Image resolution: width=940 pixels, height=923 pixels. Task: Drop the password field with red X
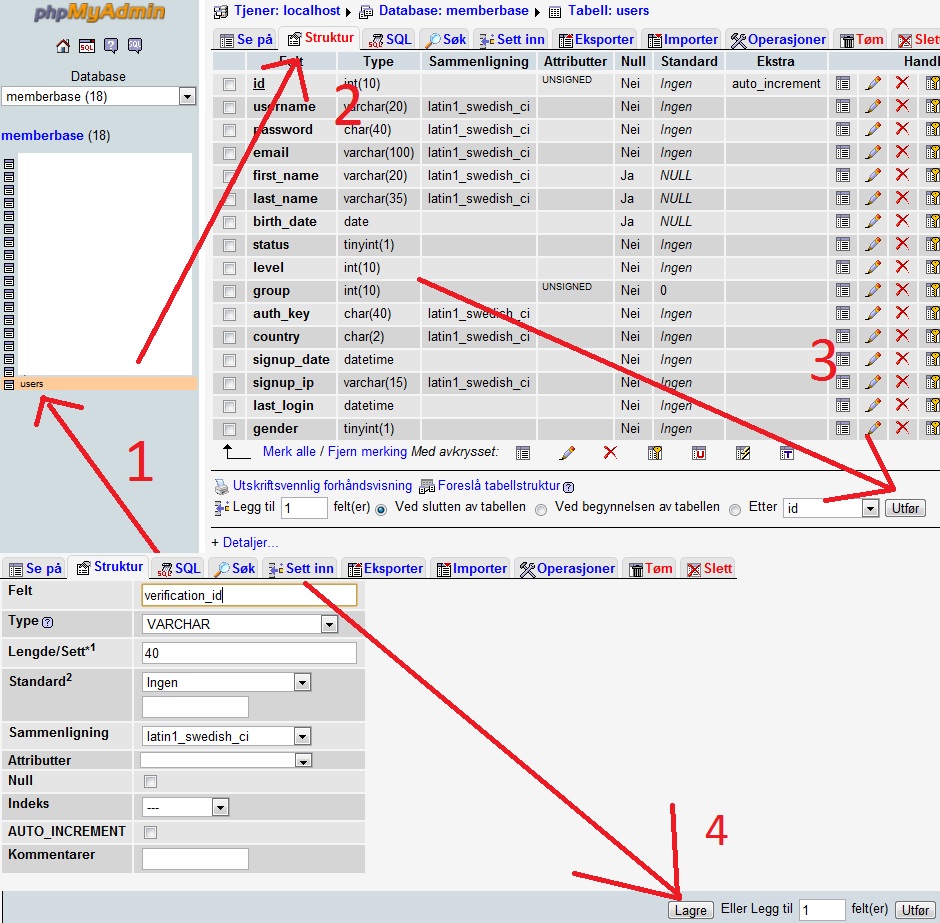pos(902,129)
